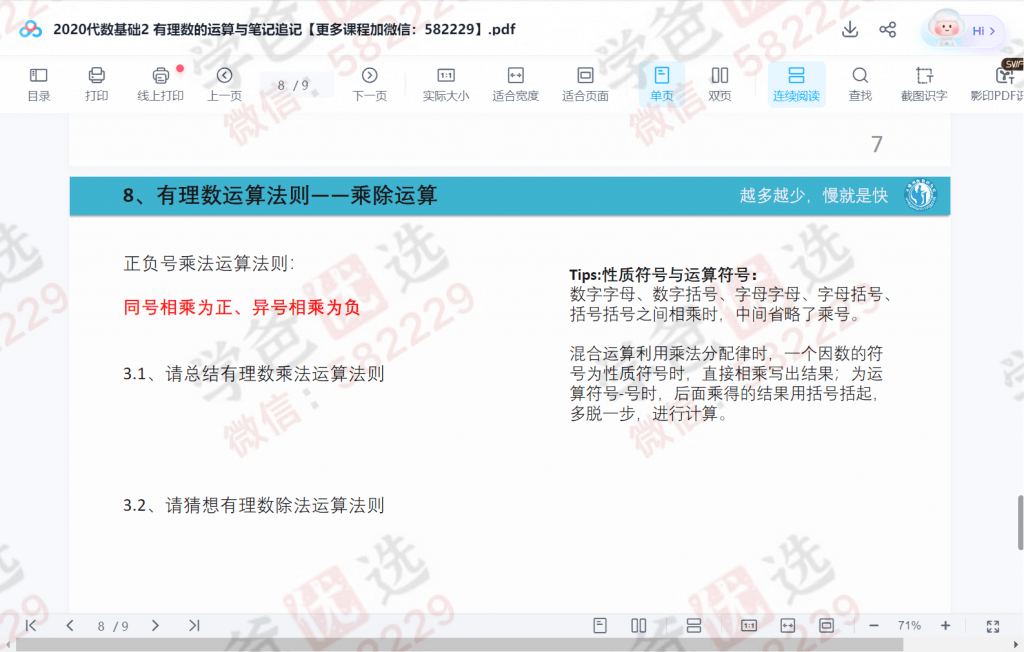Click the cloud drive logo icon
The width and height of the screenshot is (1024, 652).
pos(30,29)
